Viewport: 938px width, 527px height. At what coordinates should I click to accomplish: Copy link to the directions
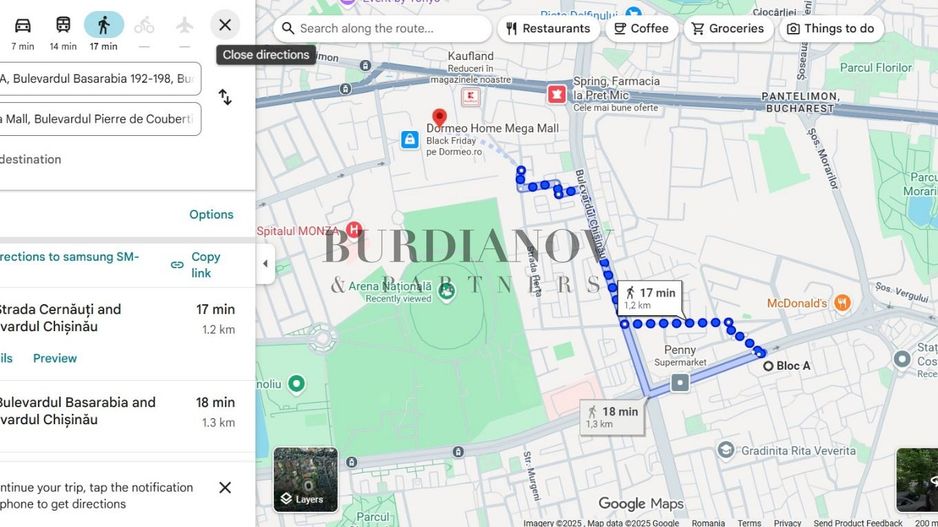click(x=196, y=264)
